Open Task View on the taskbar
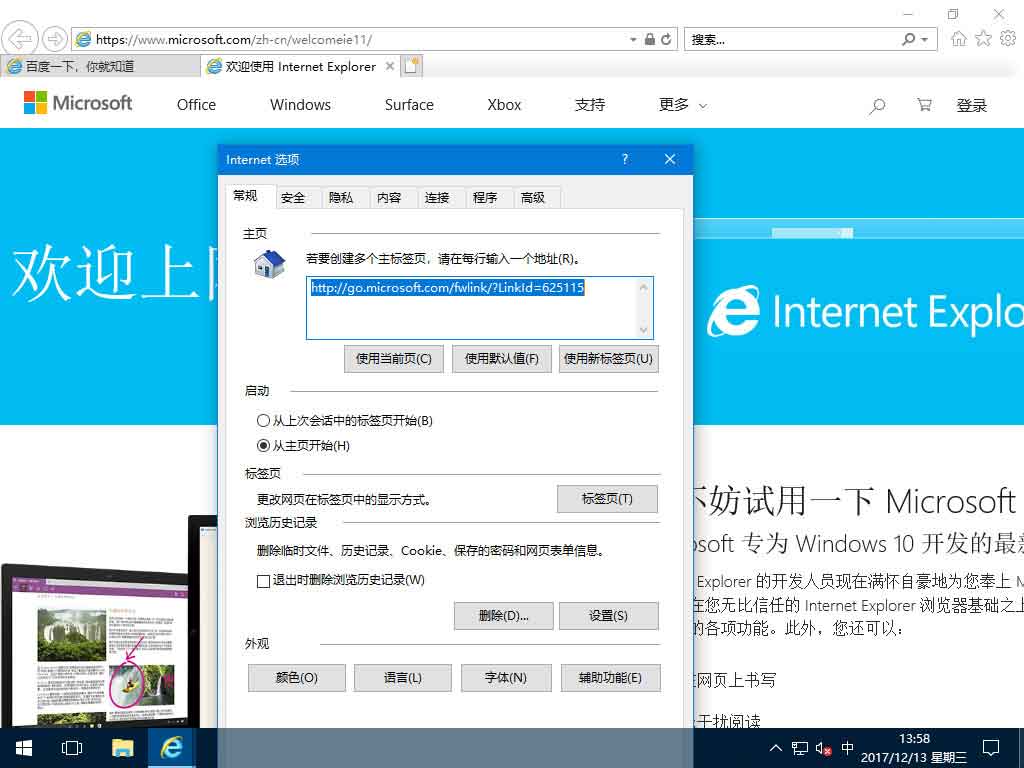The width and height of the screenshot is (1024, 768). click(71, 748)
